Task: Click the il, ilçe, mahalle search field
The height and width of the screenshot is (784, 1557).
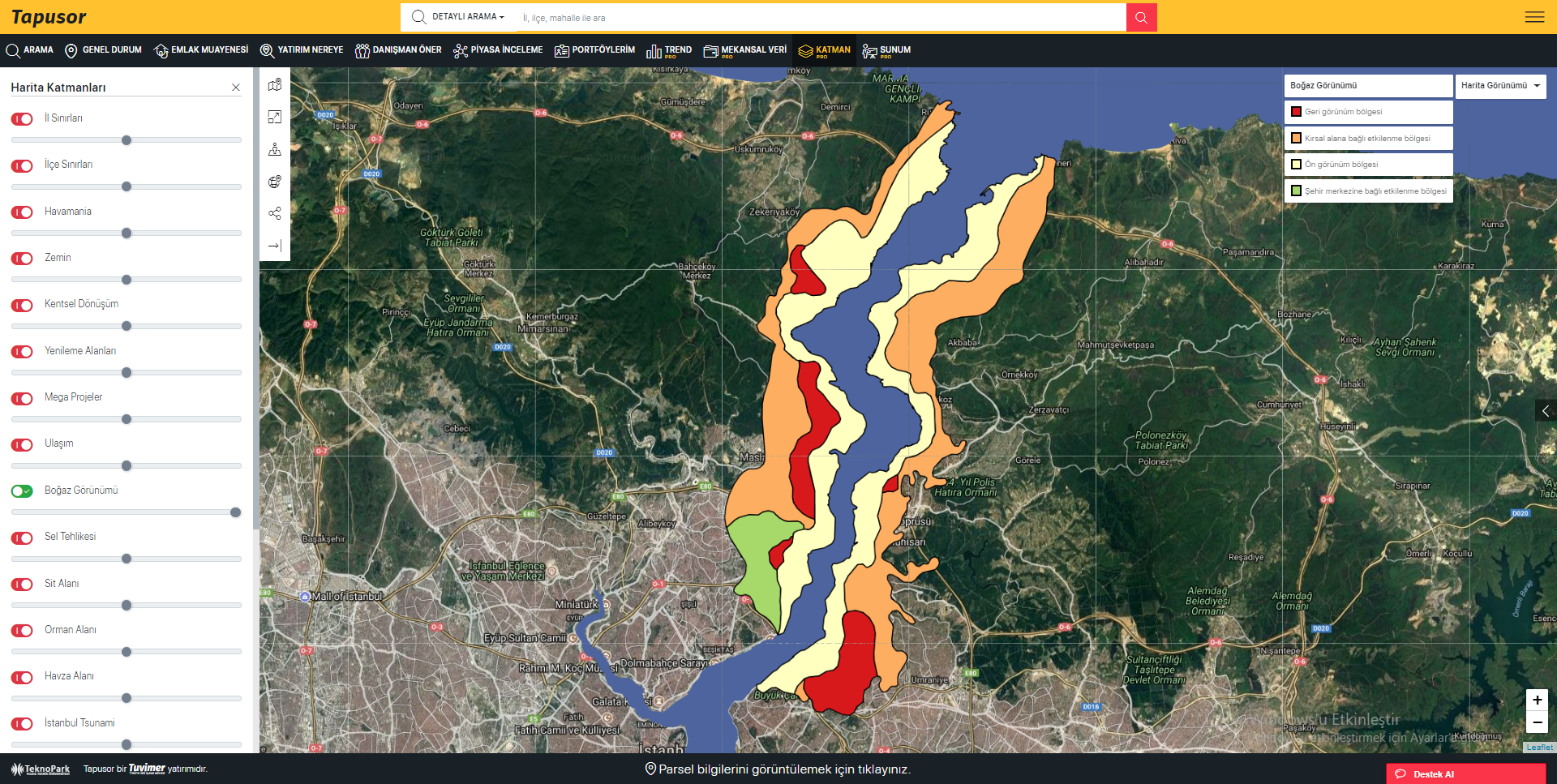Action: (821, 18)
